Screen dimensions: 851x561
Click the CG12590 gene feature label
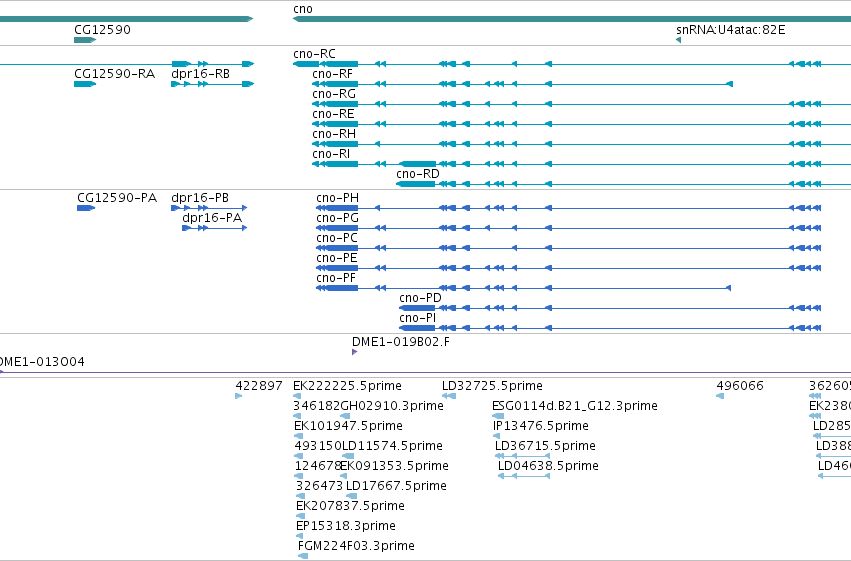click(x=103, y=30)
